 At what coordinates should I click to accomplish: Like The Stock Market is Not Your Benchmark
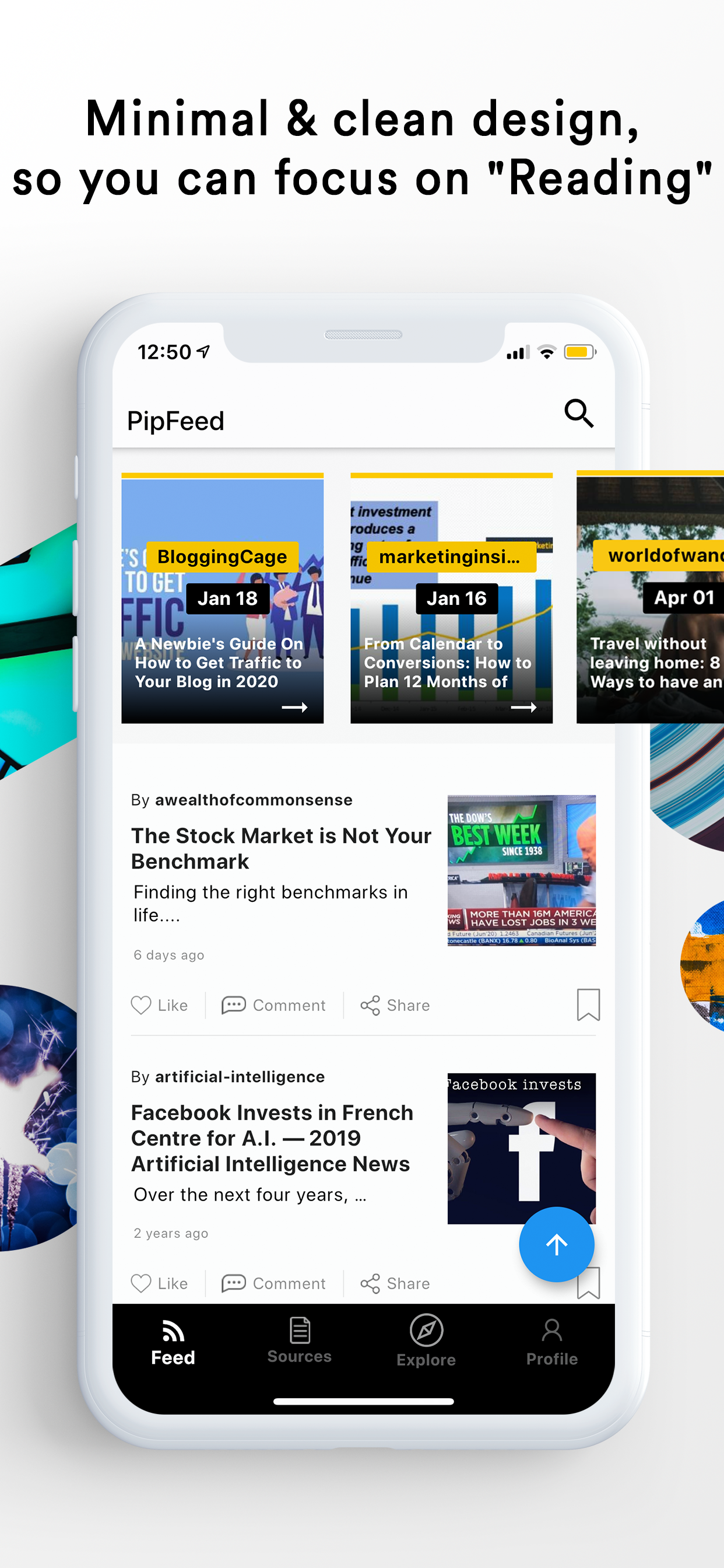[x=159, y=1005]
